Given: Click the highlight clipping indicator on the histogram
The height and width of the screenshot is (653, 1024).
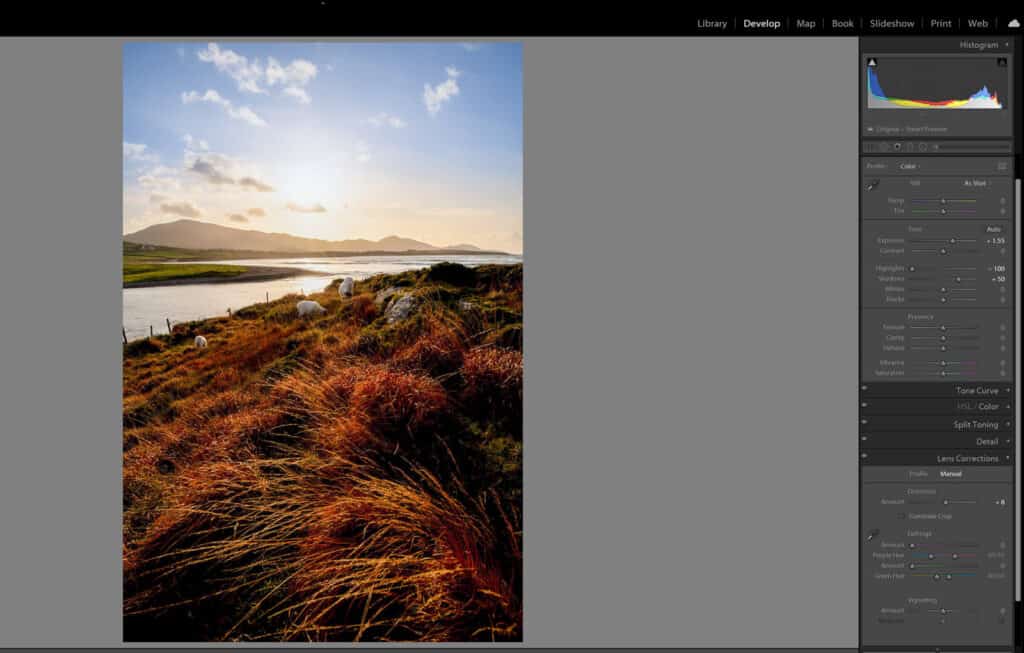Looking at the screenshot, I should point(1002,62).
